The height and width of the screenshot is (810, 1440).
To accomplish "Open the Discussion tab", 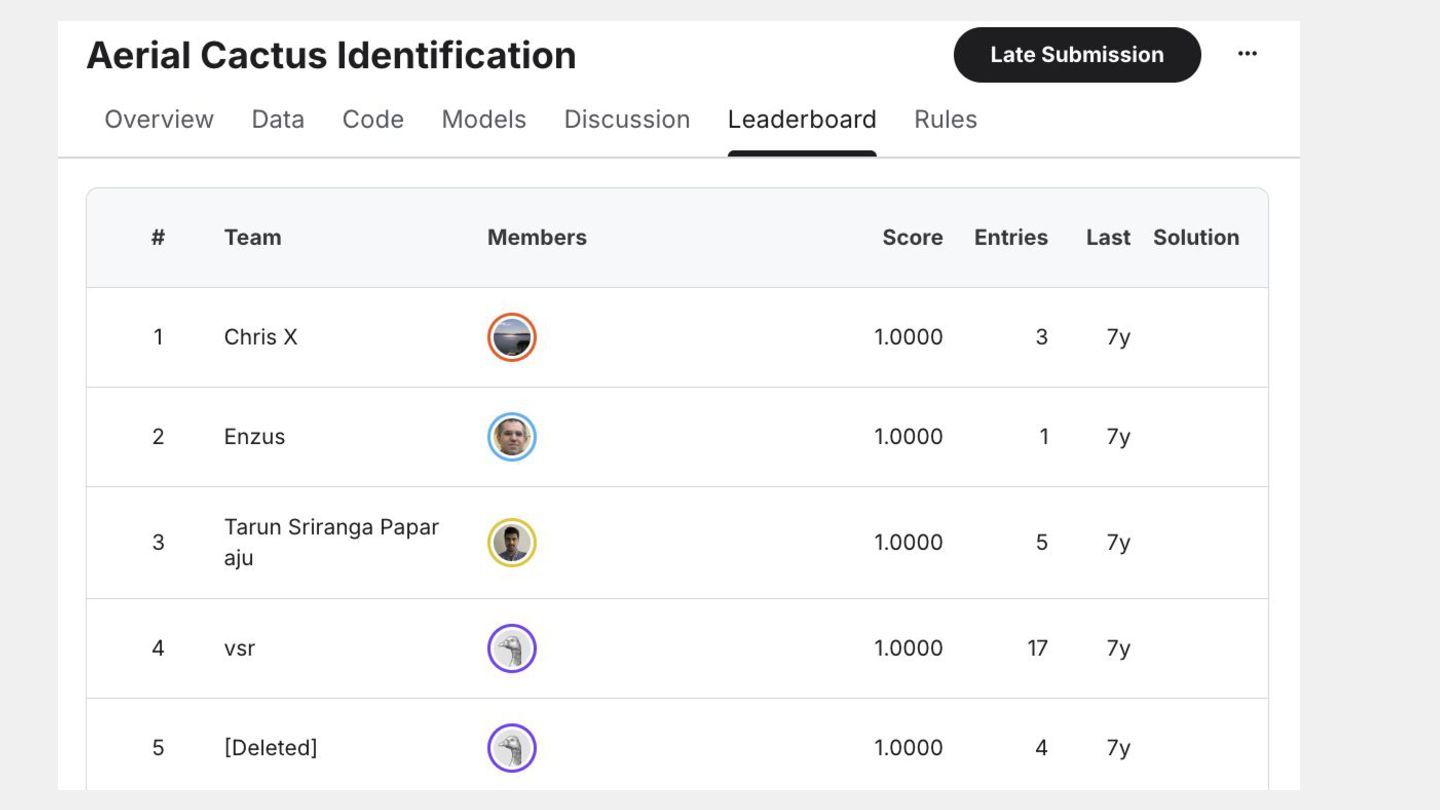I will (x=627, y=119).
